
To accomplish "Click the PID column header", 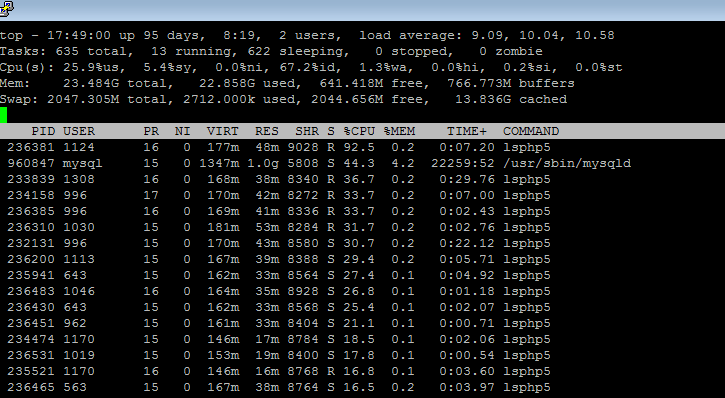I will 43,131.
